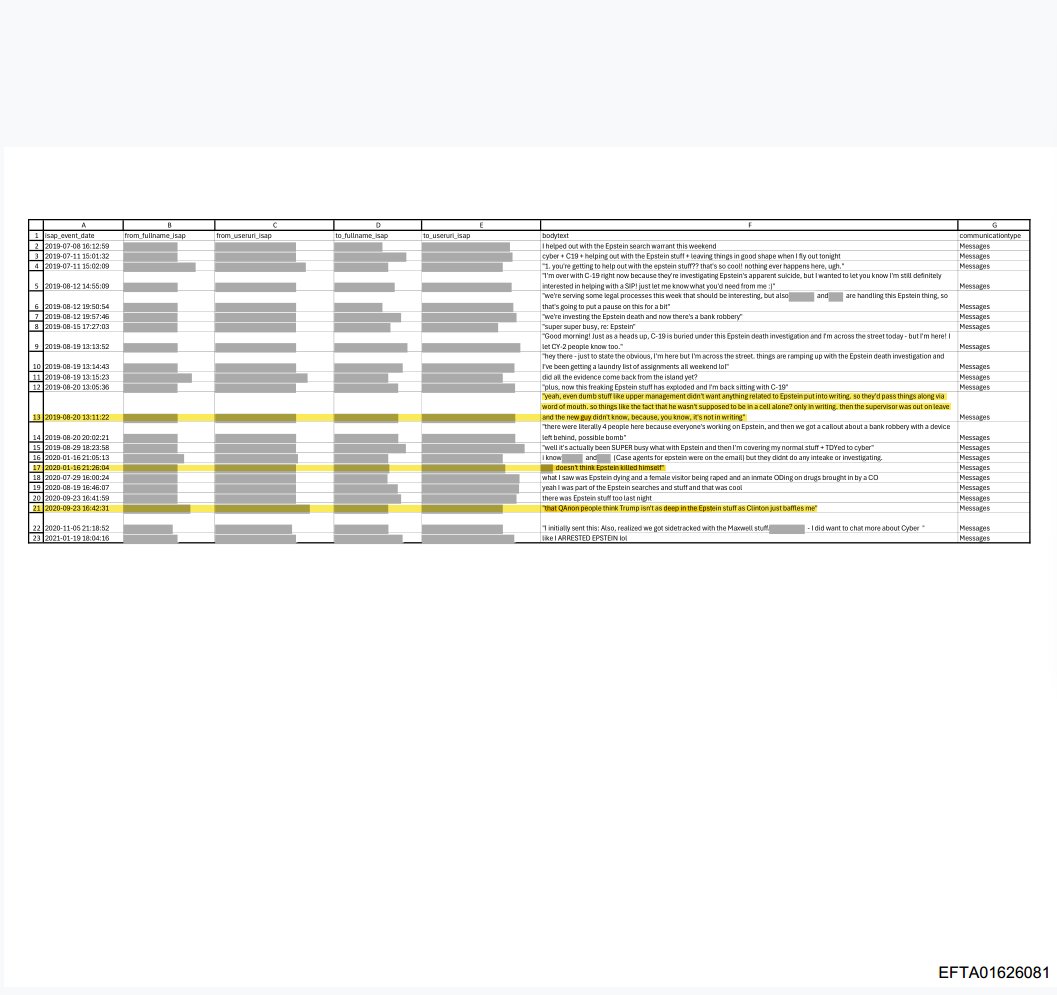This screenshot has width=1057, height=995.
Task: Click the to_fullname_isap header cell
Action: tap(378, 236)
